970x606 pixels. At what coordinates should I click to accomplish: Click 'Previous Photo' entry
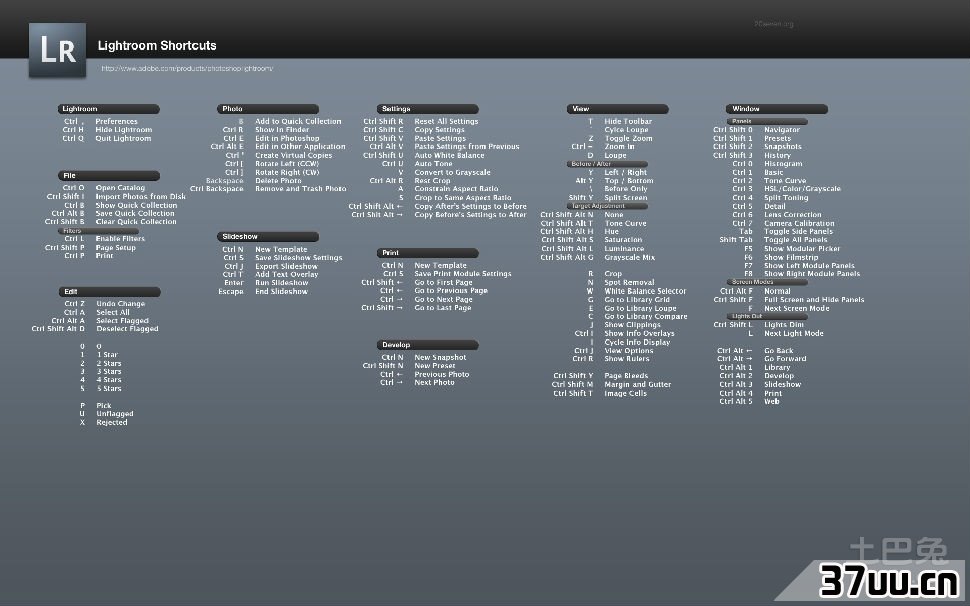click(x=442, y=374)
